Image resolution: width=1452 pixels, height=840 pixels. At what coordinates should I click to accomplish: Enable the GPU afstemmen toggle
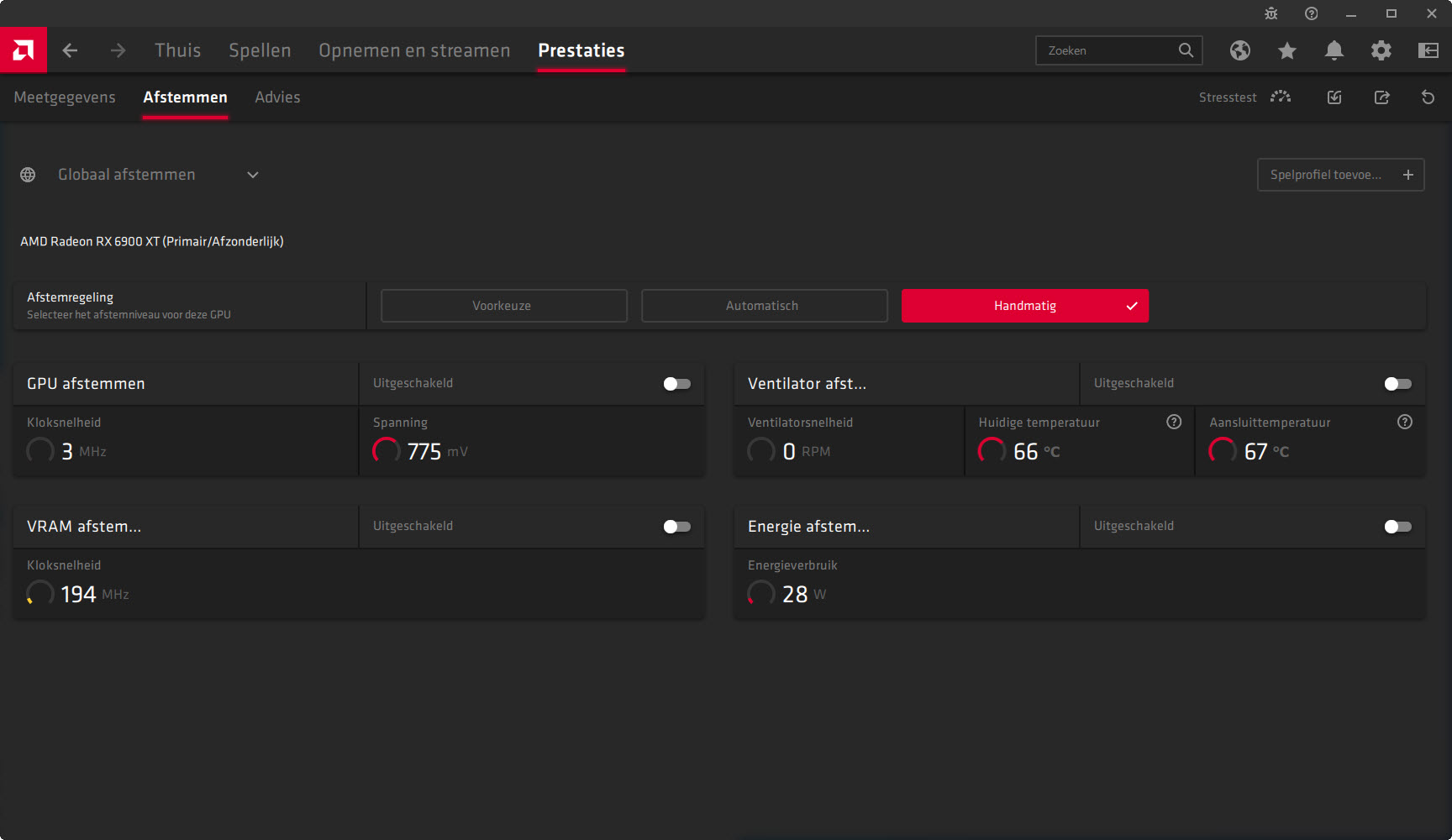pos(677,384)
